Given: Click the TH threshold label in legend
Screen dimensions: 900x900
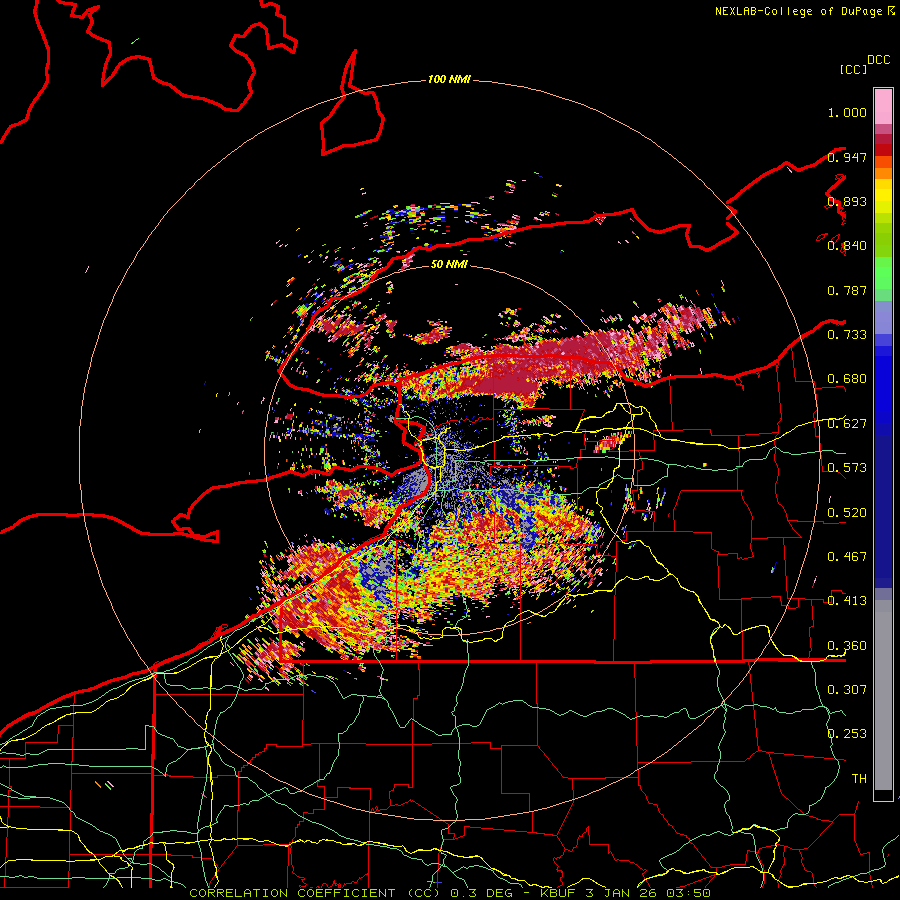Looking at the screenshot, I should [x=859, y=778].
